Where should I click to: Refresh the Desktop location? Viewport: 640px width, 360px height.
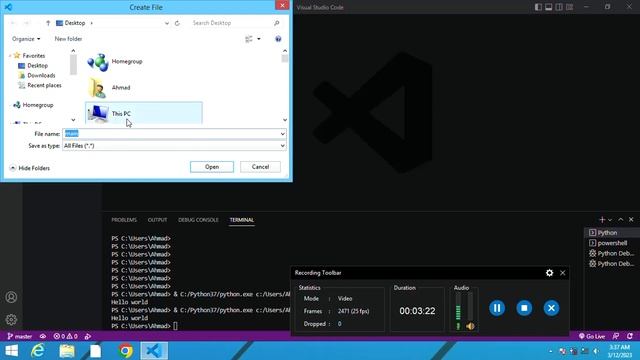(x=177, y=23)
